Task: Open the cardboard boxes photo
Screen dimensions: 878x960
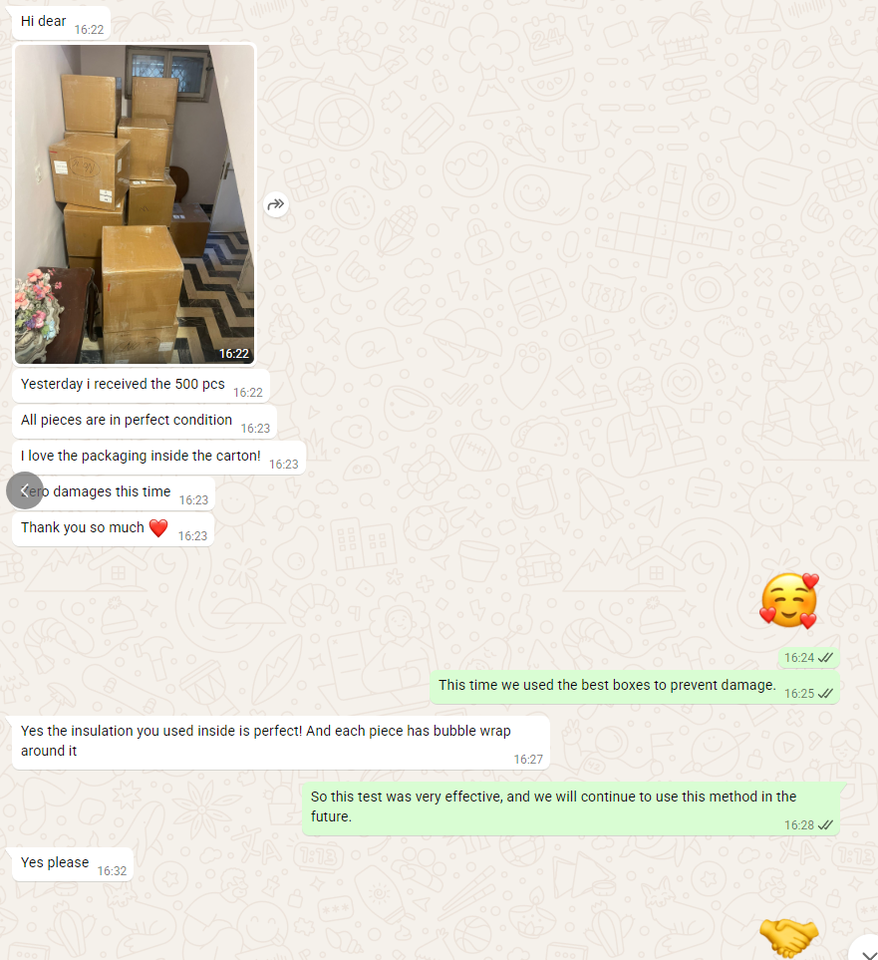Action: click(x=134, y=204)
